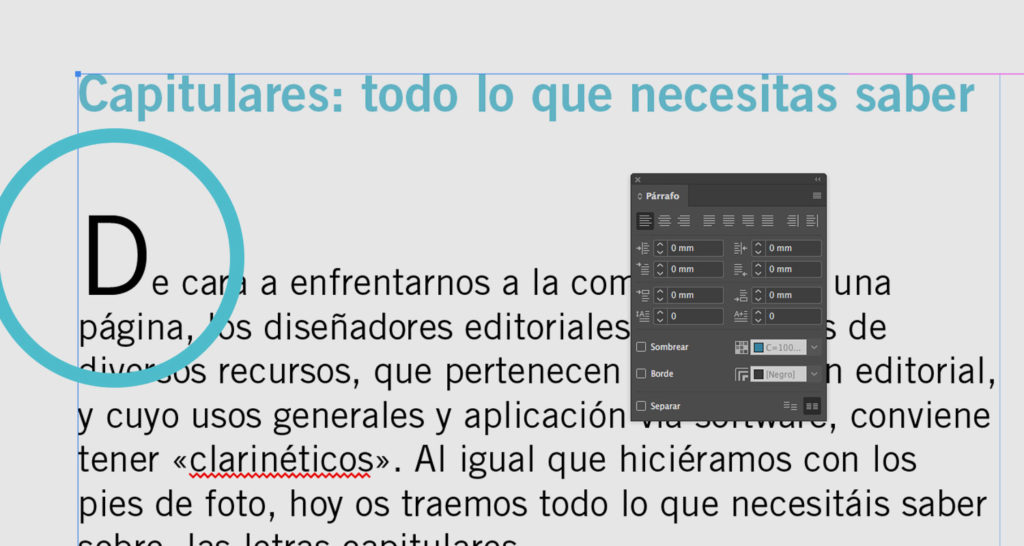Click the drop cap characters stepper arrows
1024x546 pixels.
[x=758, y=316]
